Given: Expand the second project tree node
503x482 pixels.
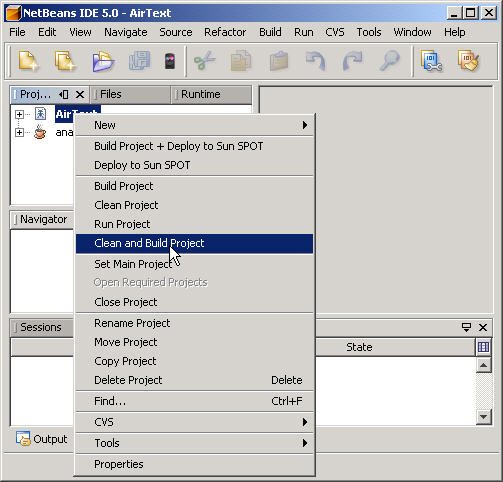Looking at the screenshot, I should pyautogui.click(x=19, y=132).
